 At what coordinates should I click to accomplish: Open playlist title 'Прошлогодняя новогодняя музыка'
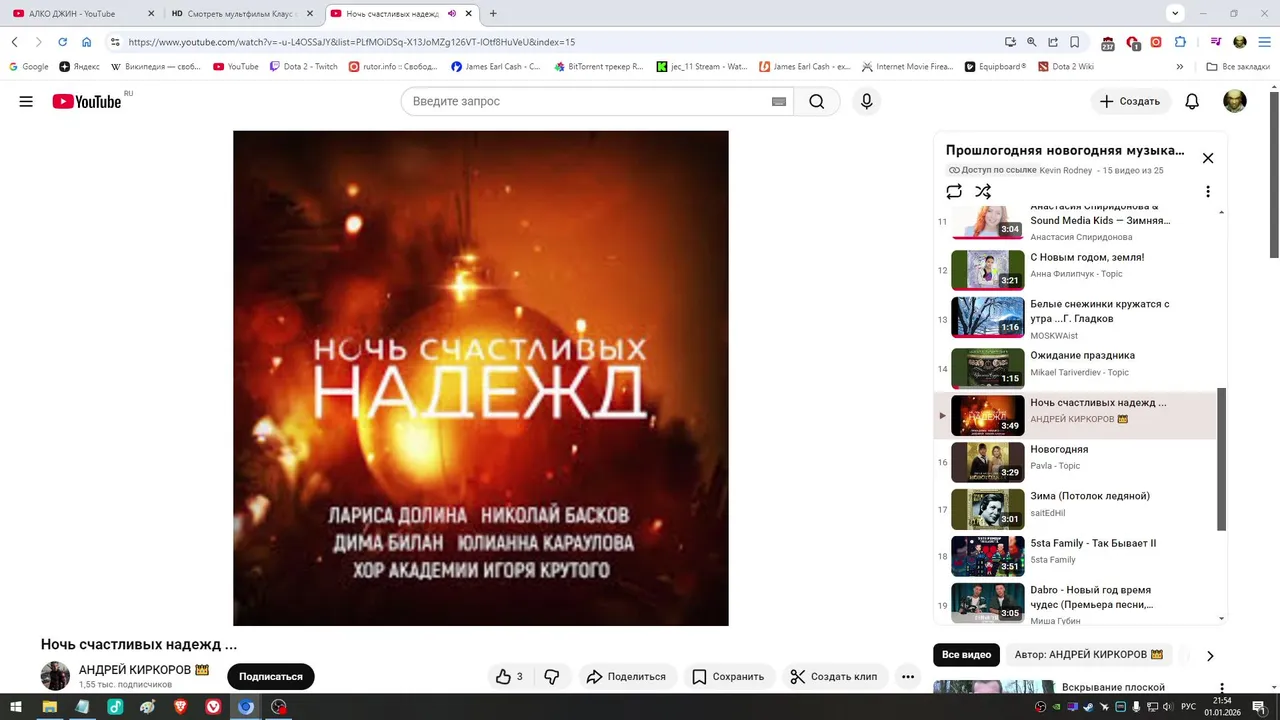click(1065, 150)
